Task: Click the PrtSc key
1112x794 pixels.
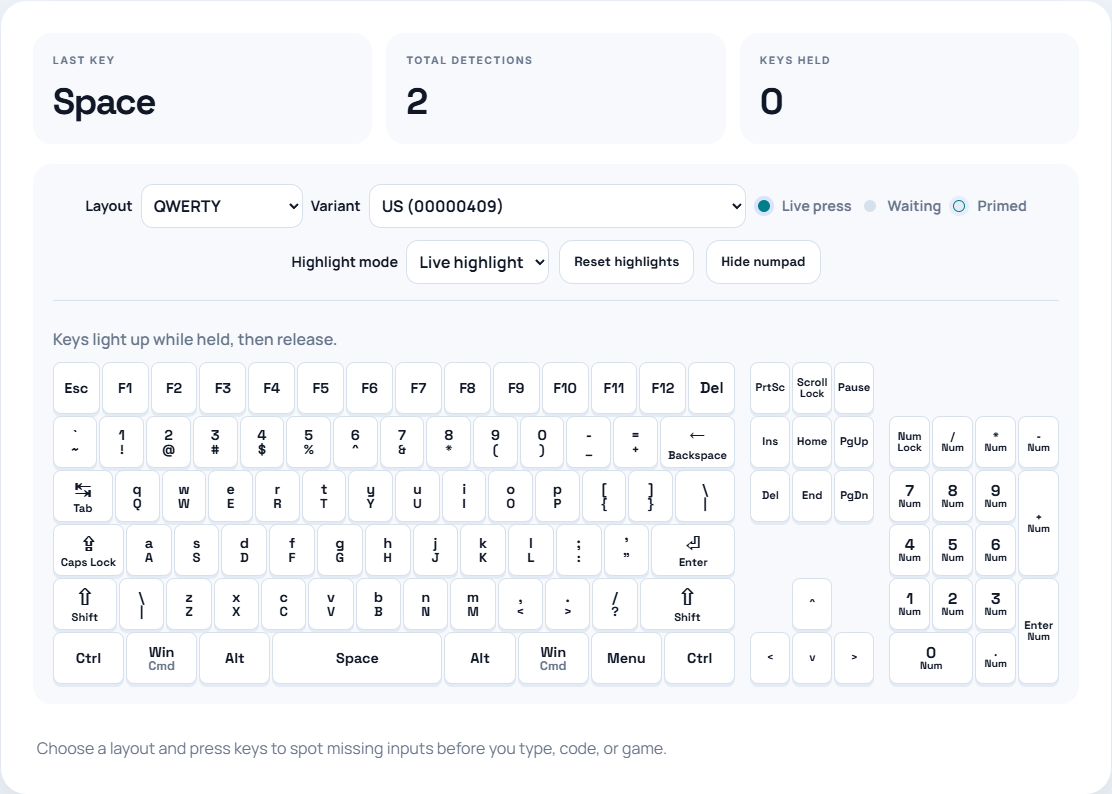Action: tap(770, 388)
